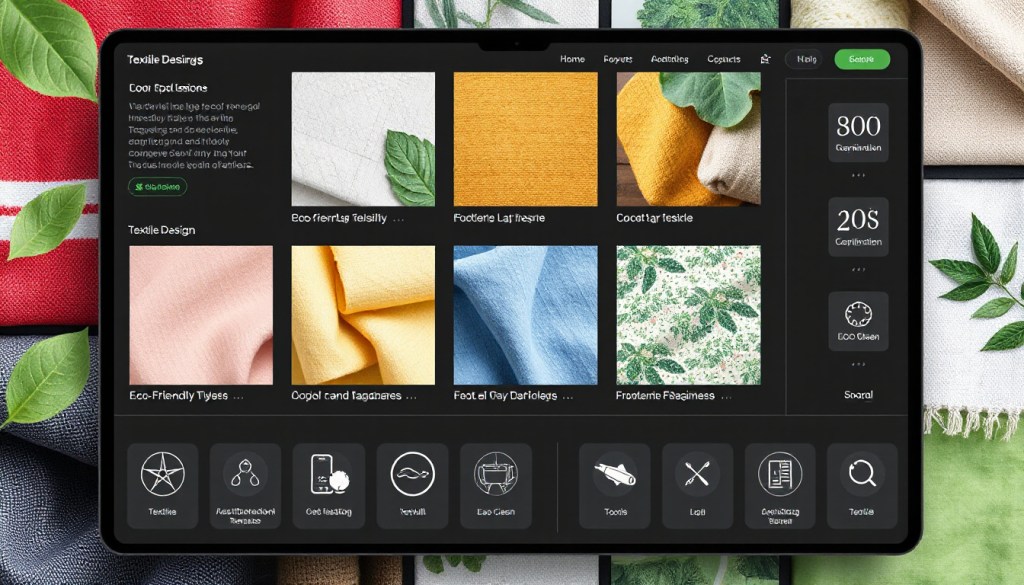Select the Result wave icon in bottom toolbar
The image size is (1024, 585).
[412, 472]
